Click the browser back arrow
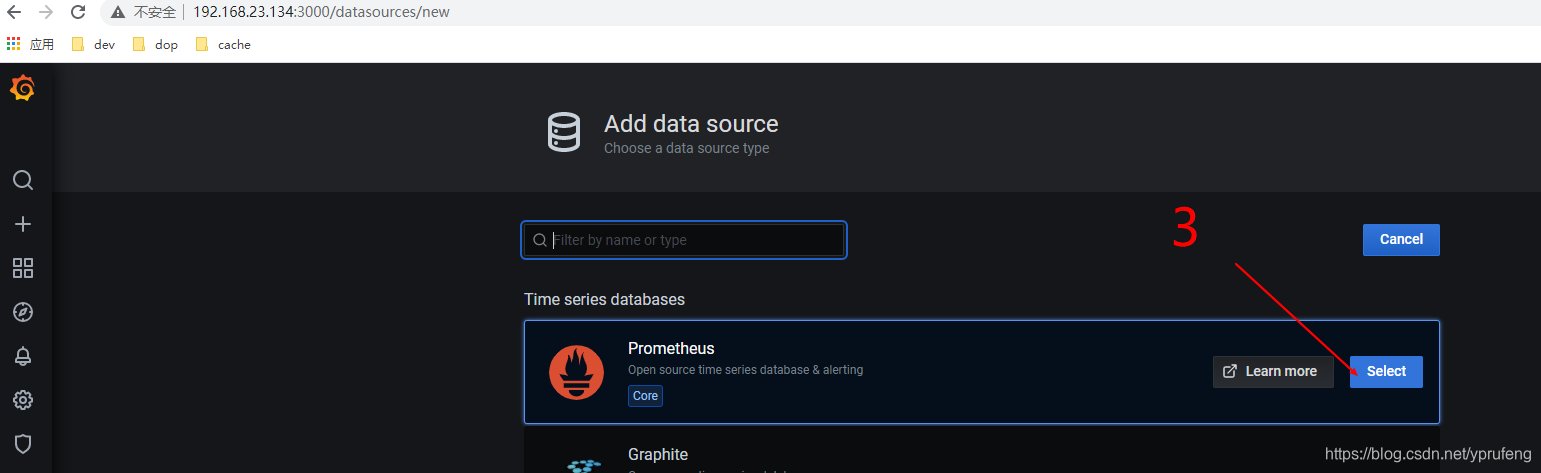Screen dimensions: 1541x473 [14, 12]
